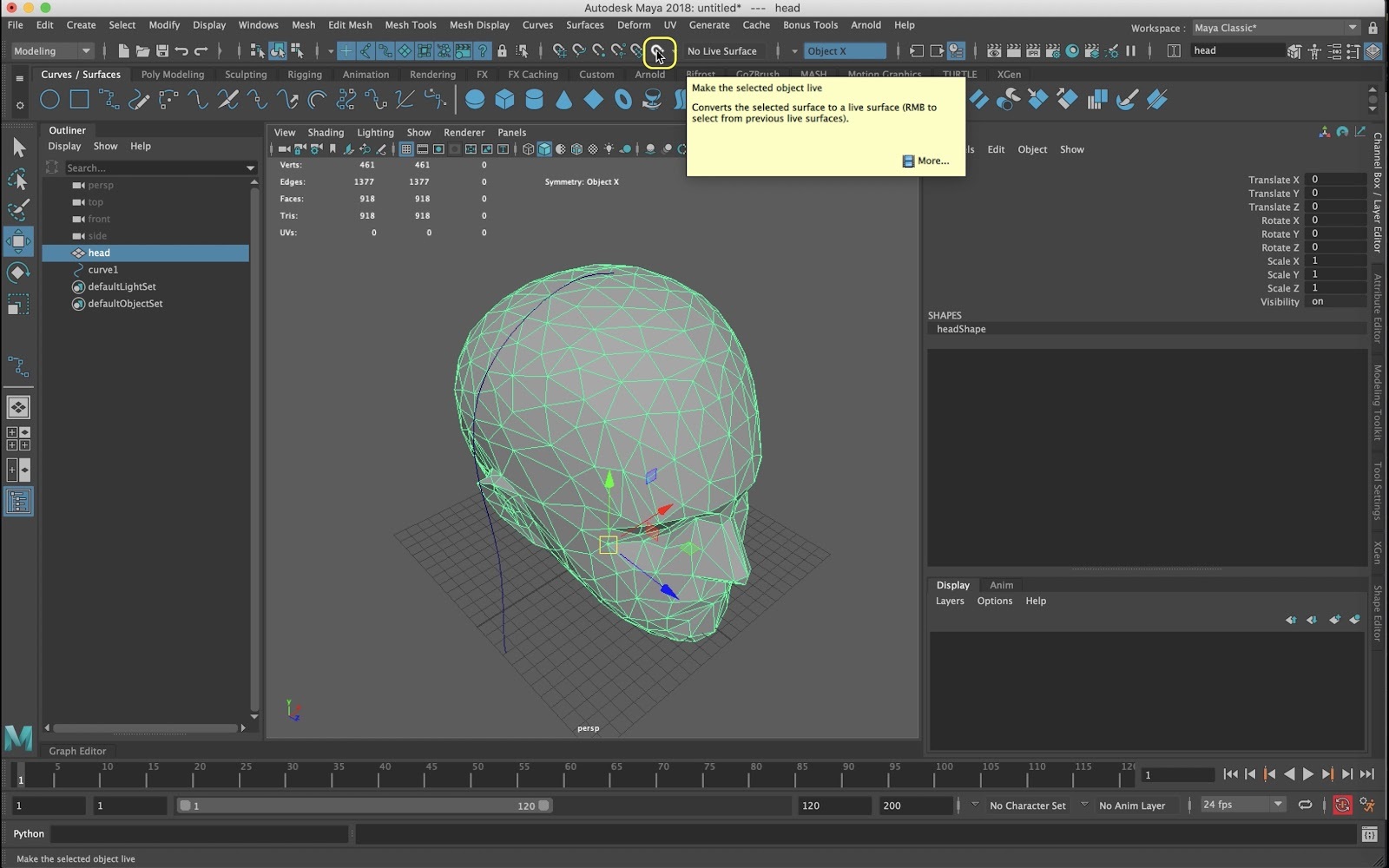The height and width of the screenshot is (868, 1389).
Task: Toggle auto keyframe button near timeline
Action: pyautogui.click(x=1342, y=806)
